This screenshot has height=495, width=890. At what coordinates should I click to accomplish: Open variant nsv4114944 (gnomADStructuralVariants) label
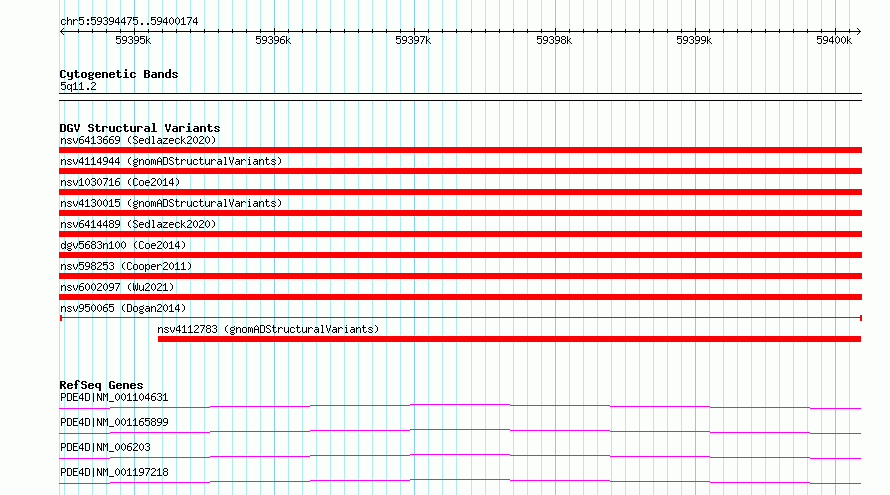tap(171, 161)
